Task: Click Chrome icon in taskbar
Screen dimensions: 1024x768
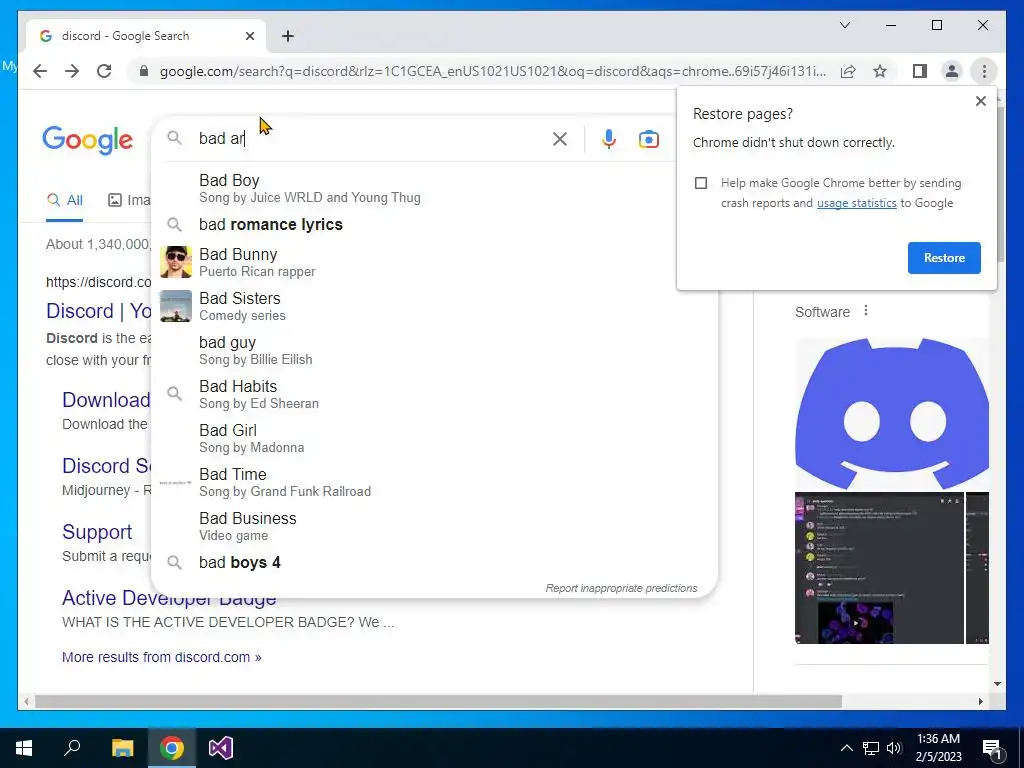Action: (172, 748)
